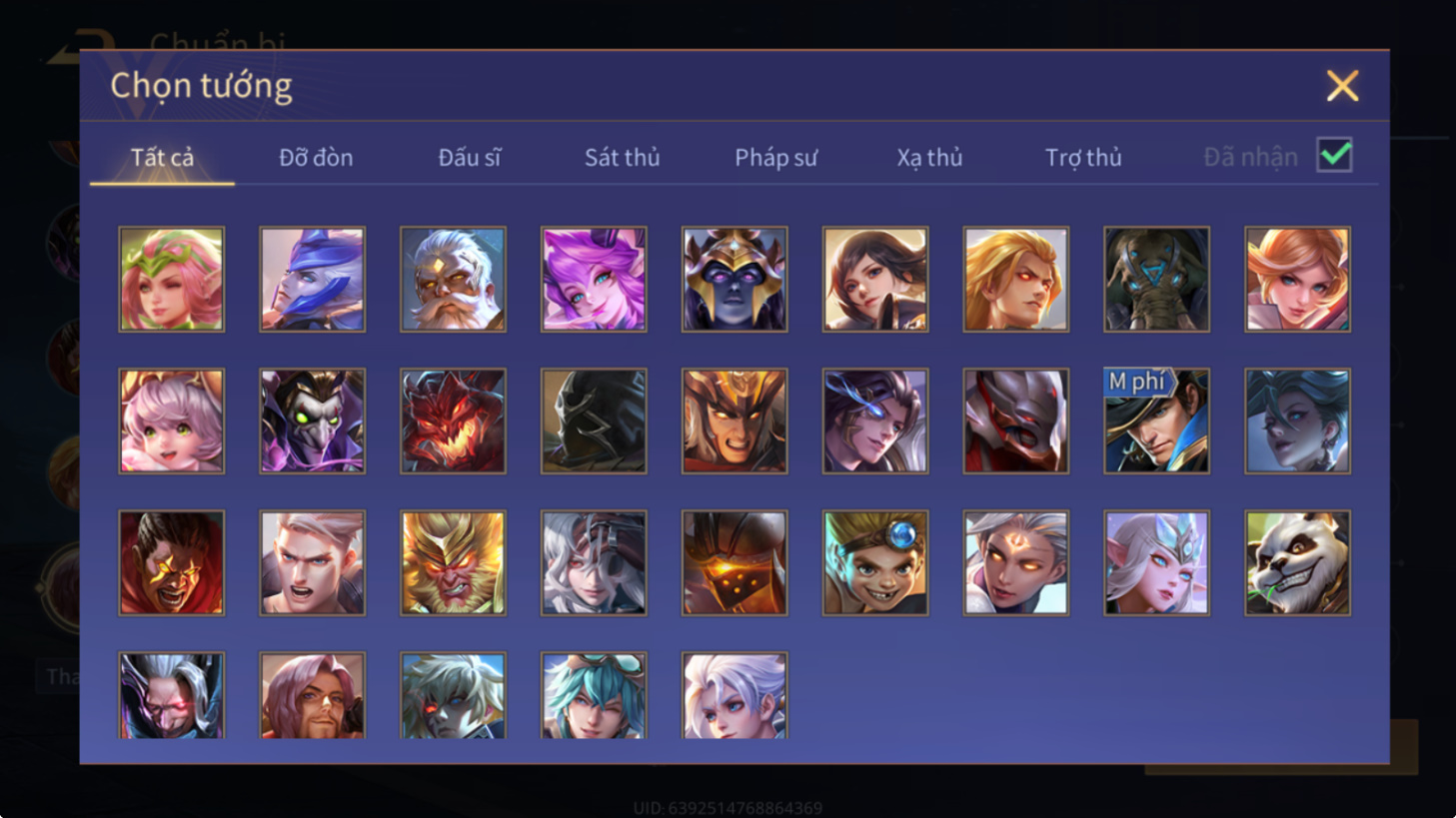
Task: Show the "Pháp sư" hero category
Action: coord(775,157)
